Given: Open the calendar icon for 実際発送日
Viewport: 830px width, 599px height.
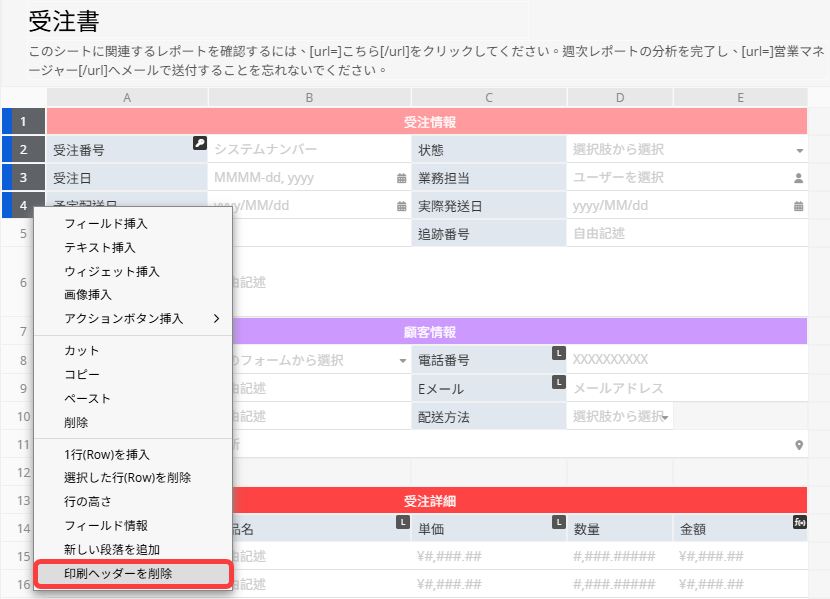Looking at the screenshot, I should pyautogui.click(x=798, y=207).
